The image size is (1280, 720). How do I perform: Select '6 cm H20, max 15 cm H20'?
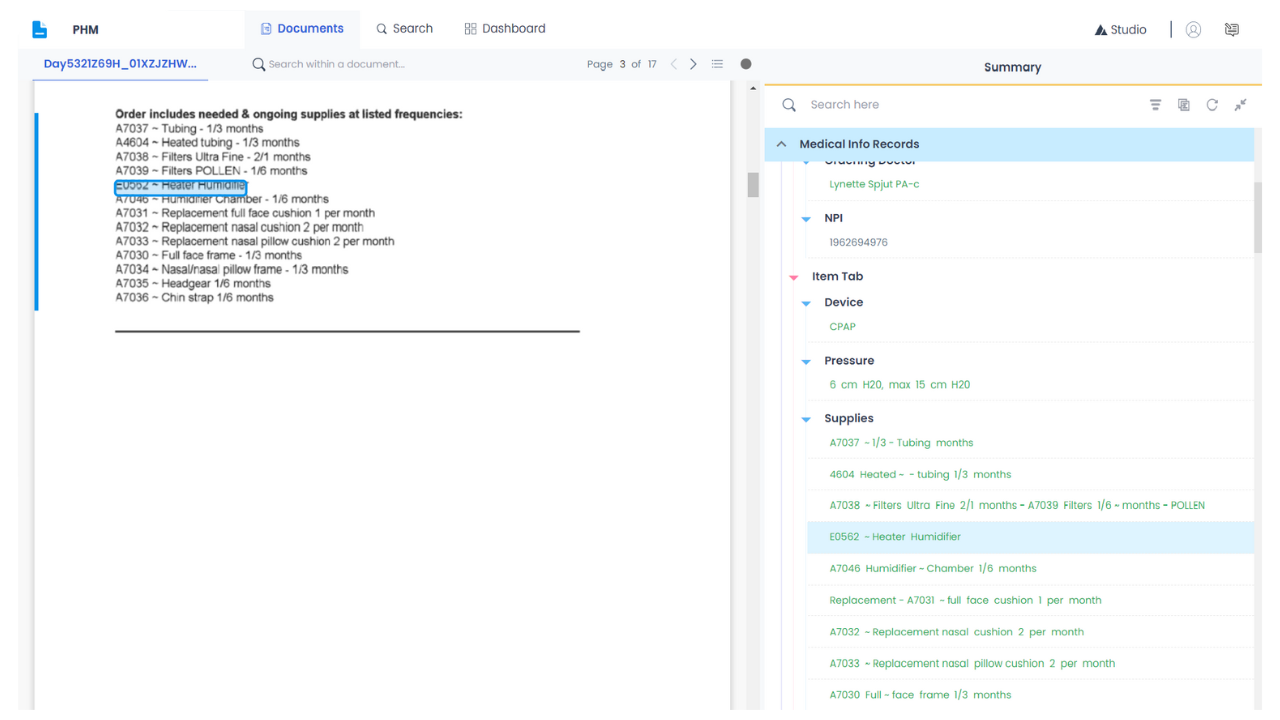(x=899, y=385)
